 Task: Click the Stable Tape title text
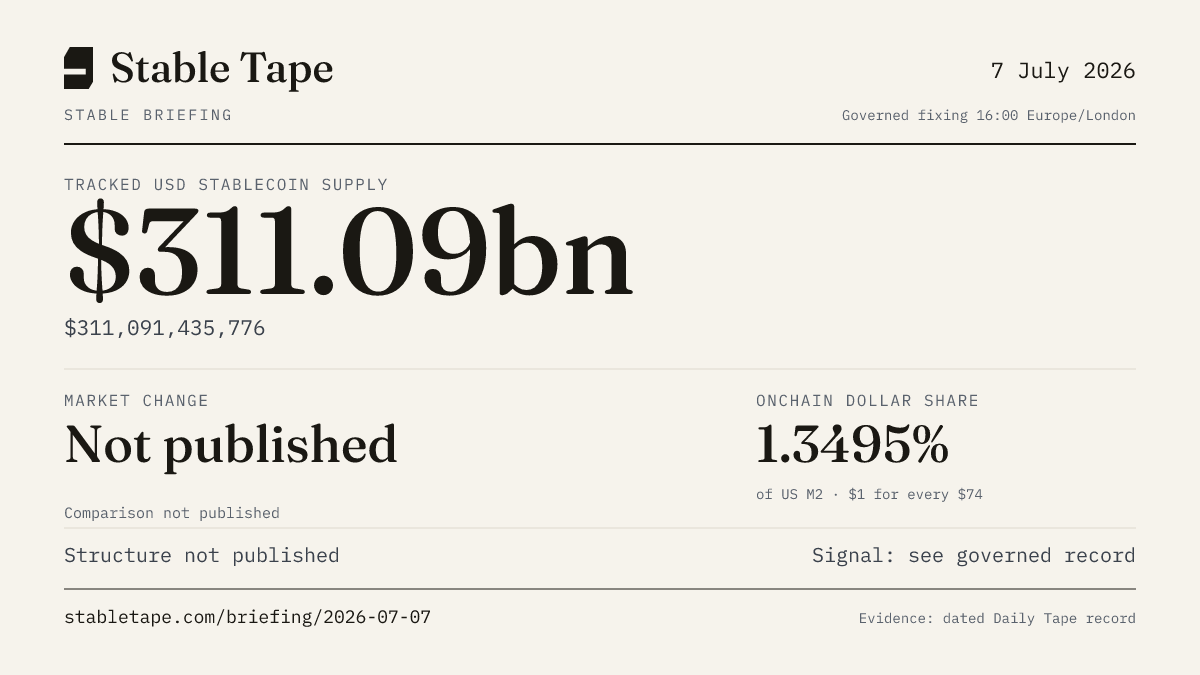point(222,69)
